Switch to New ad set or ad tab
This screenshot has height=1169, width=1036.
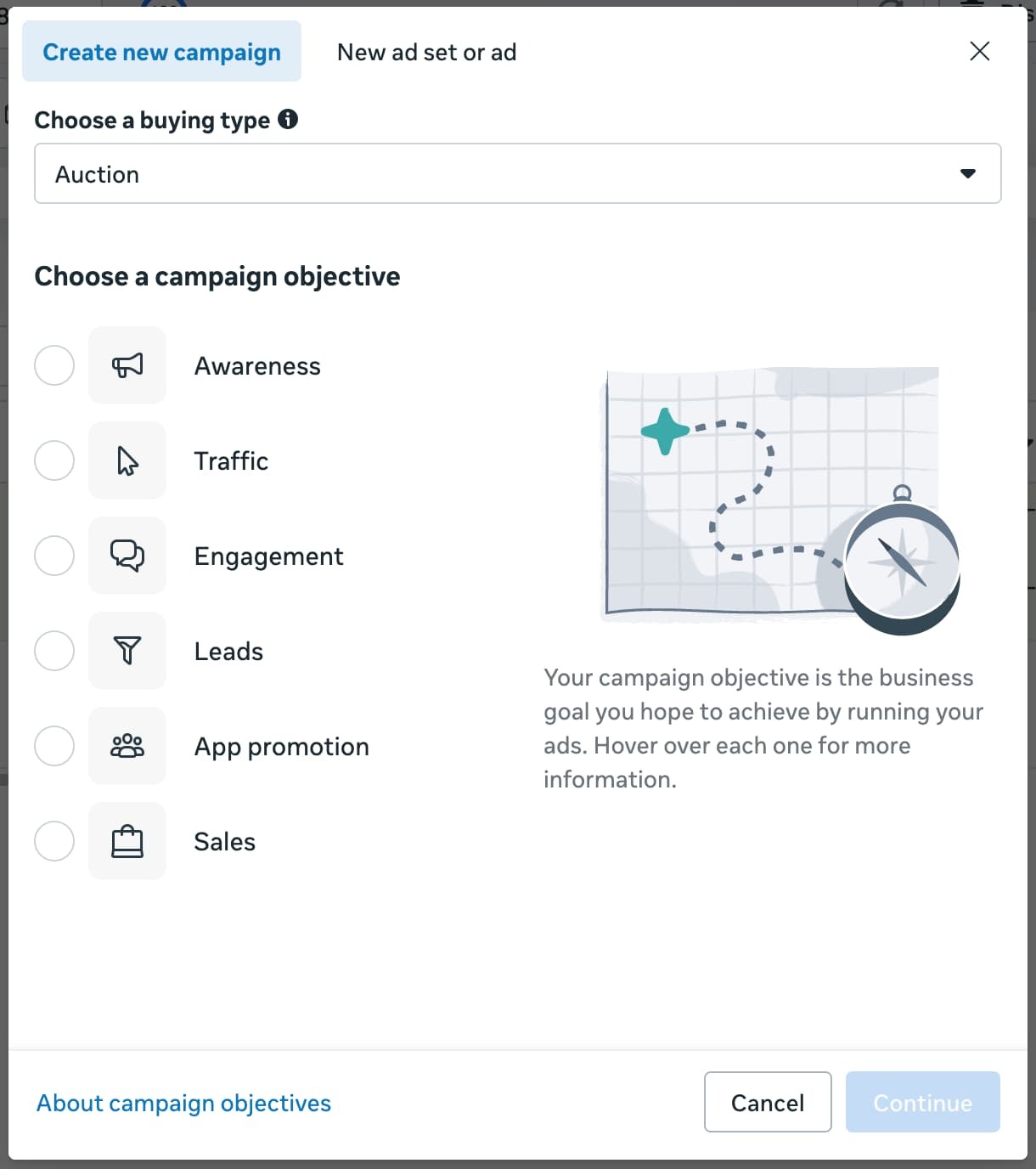pos(426,52)
